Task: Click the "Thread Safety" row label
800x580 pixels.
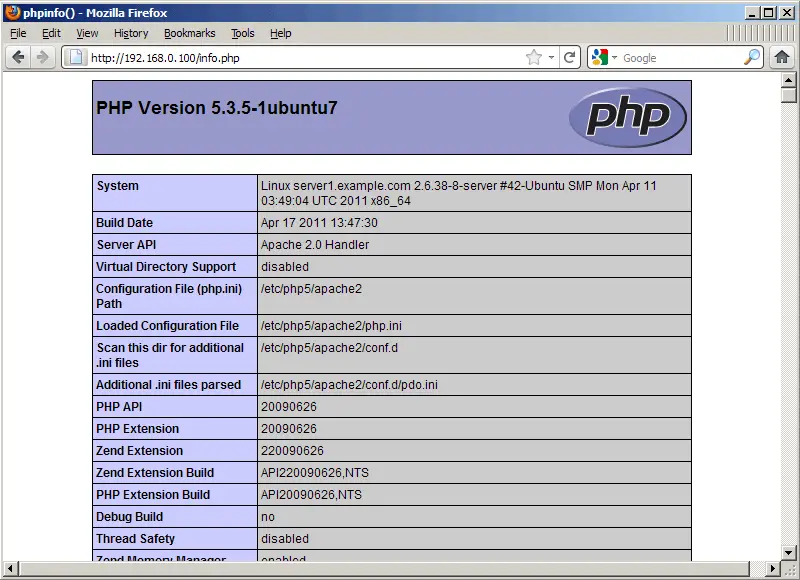Action: [x=135, y=538]
